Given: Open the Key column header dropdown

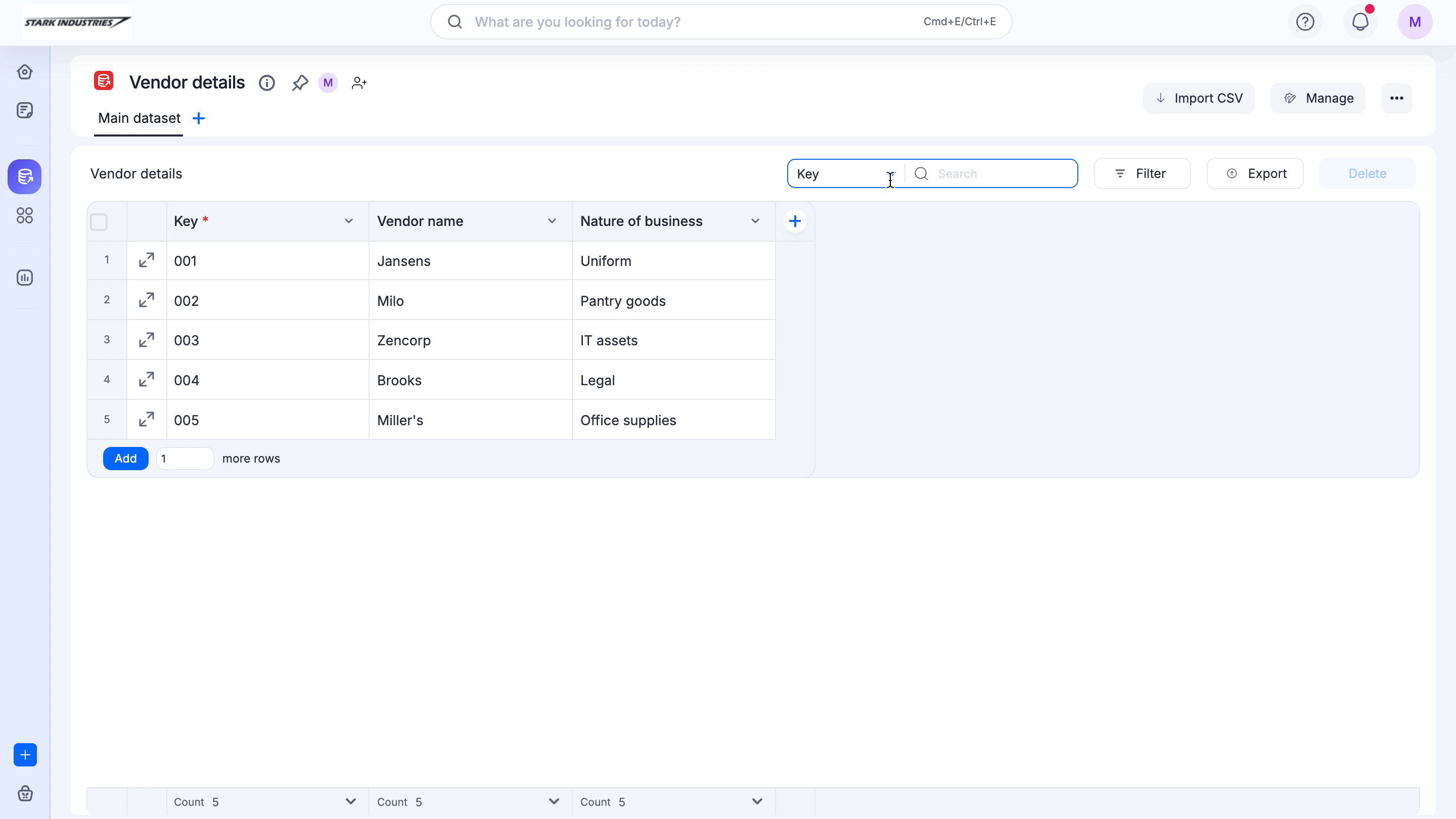Looking at the screenshot, I should pyautogui.click(x=349, y=221).
